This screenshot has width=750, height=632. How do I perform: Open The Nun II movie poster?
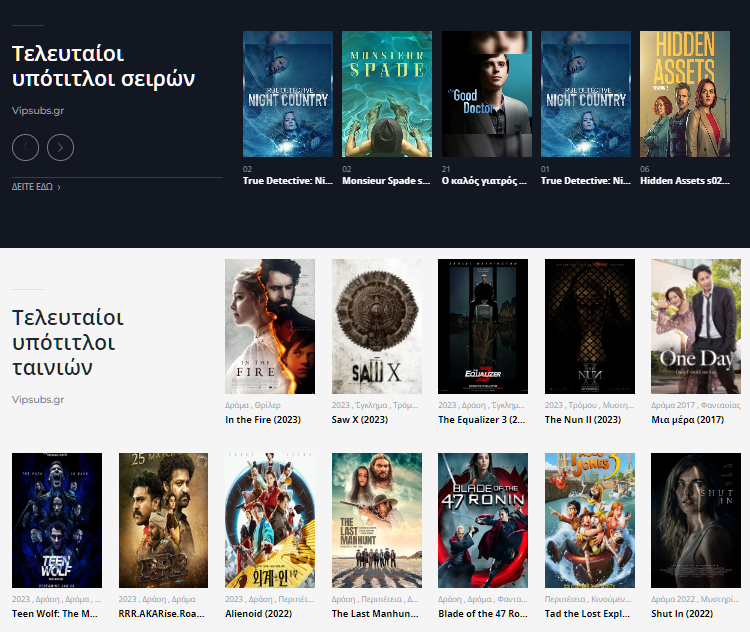click(x=590, y=326)
